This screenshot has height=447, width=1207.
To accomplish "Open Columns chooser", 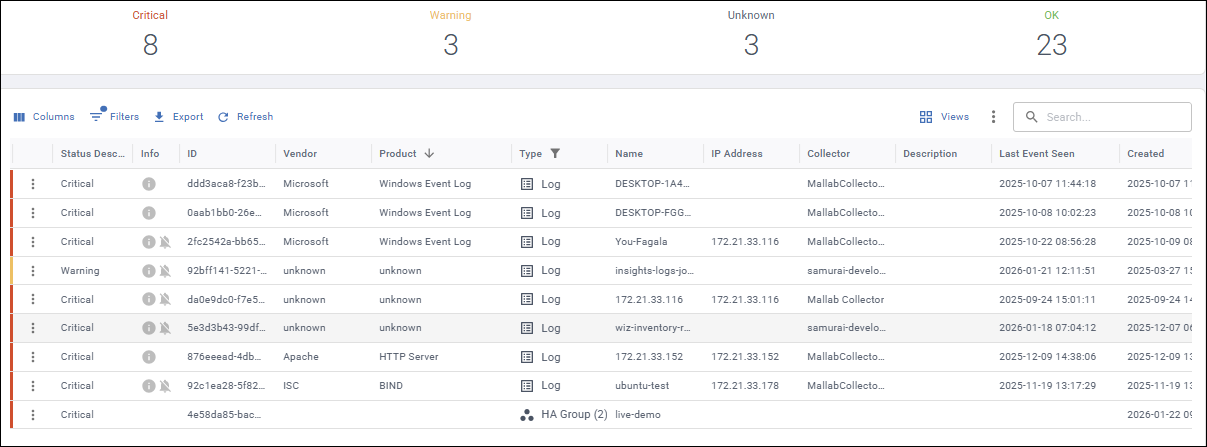I will 43,117.
